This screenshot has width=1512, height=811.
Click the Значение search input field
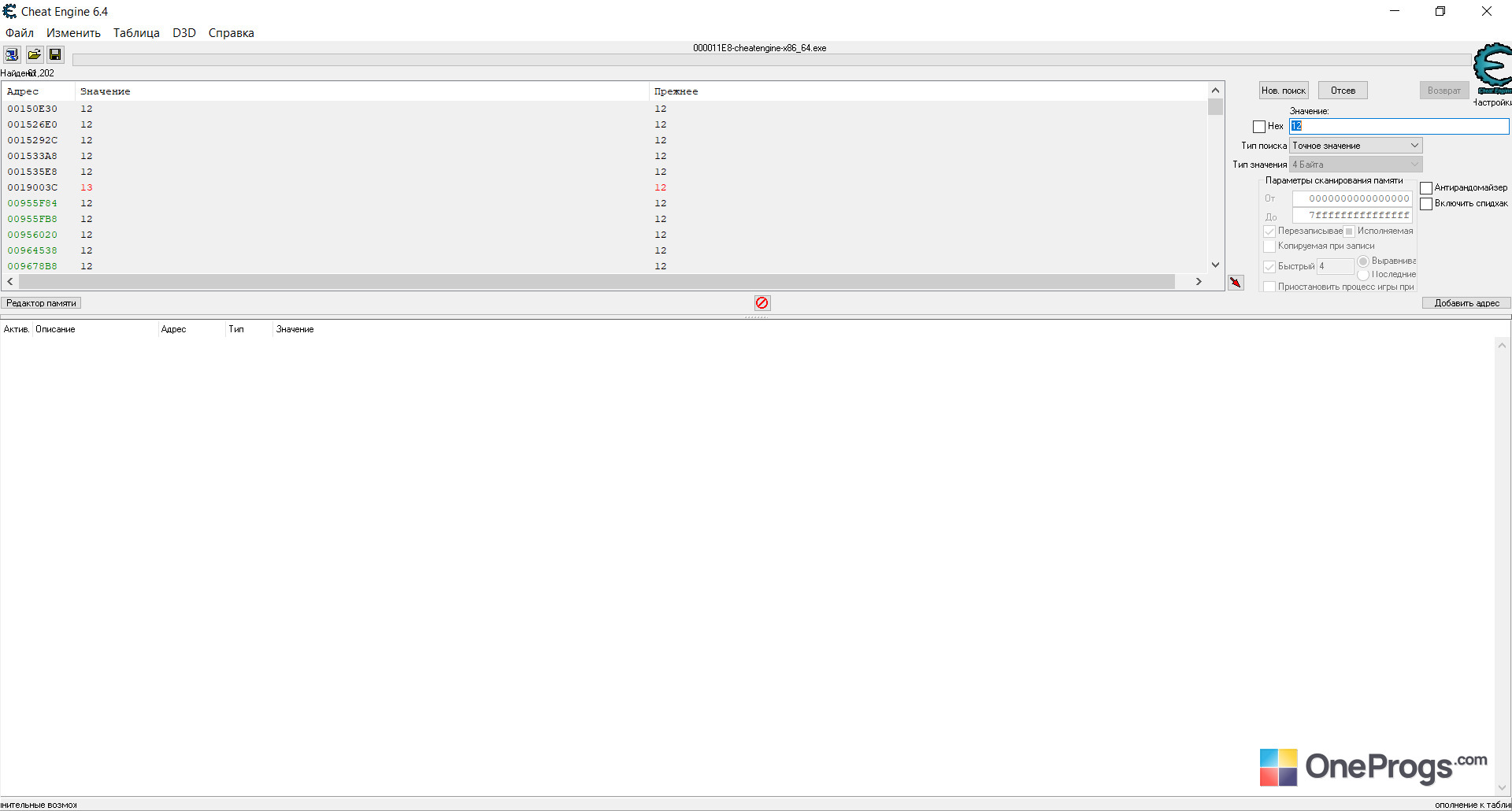pyautogui.click(x=1399, y=126)
